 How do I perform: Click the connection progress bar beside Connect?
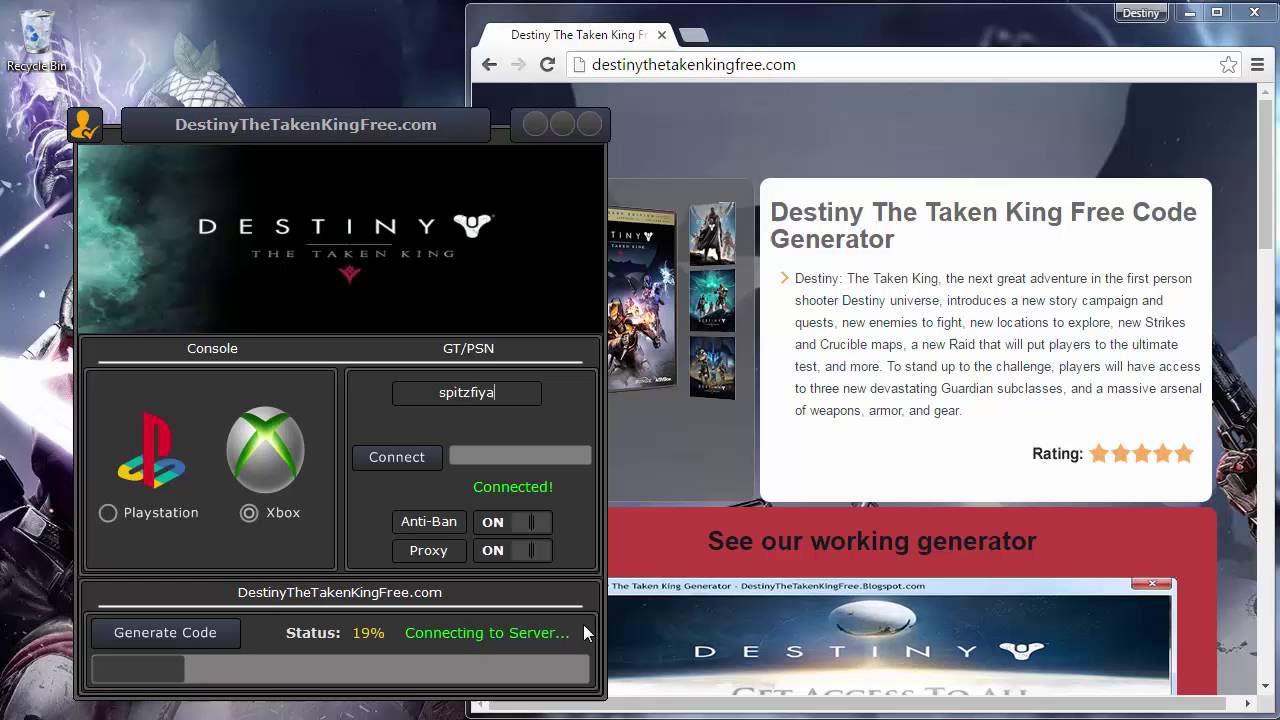pos(520,456)
